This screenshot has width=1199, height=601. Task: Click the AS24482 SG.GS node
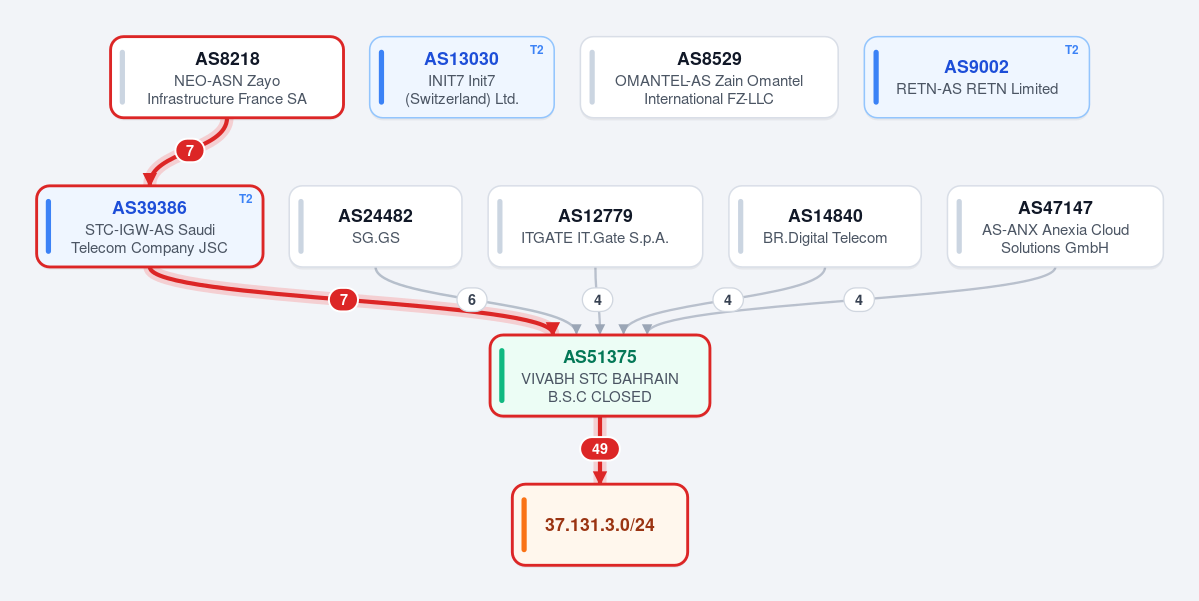(375, 226)
